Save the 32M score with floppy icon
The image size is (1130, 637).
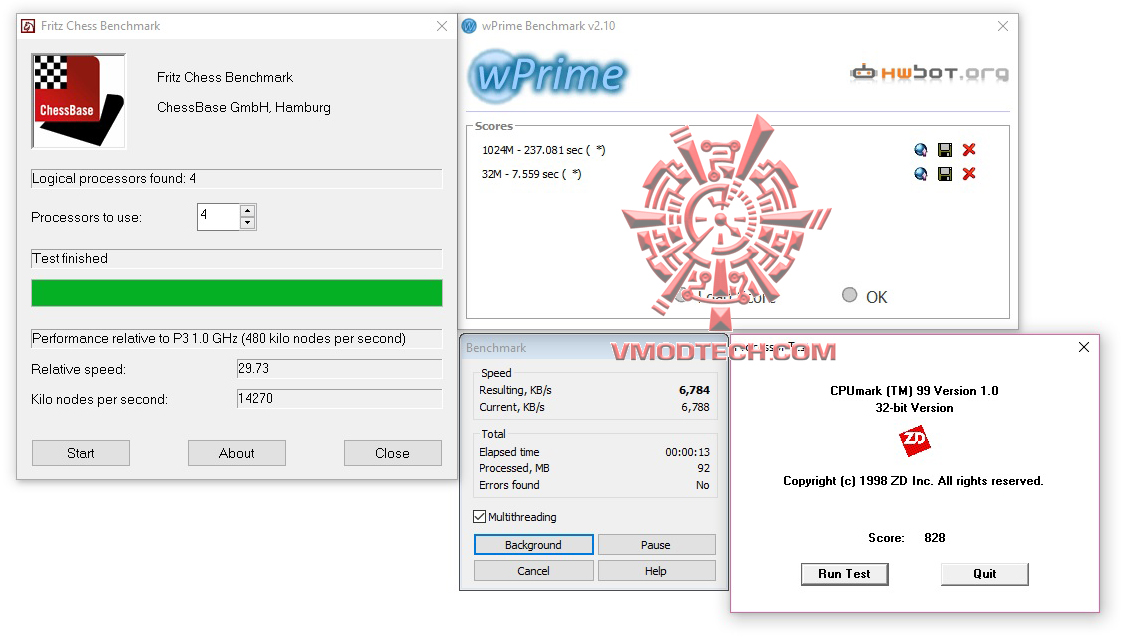(945, 174)
